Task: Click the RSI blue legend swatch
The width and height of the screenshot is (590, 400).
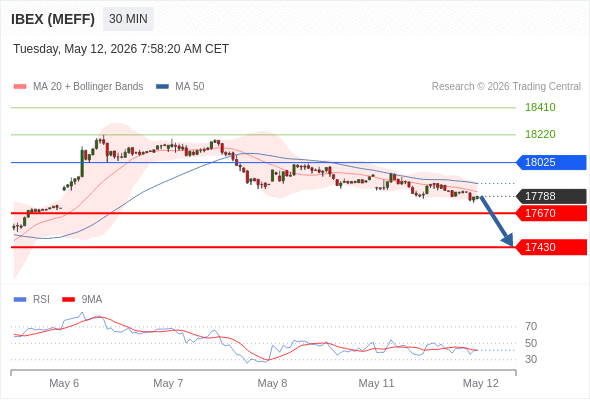Action: coord(20,300)
